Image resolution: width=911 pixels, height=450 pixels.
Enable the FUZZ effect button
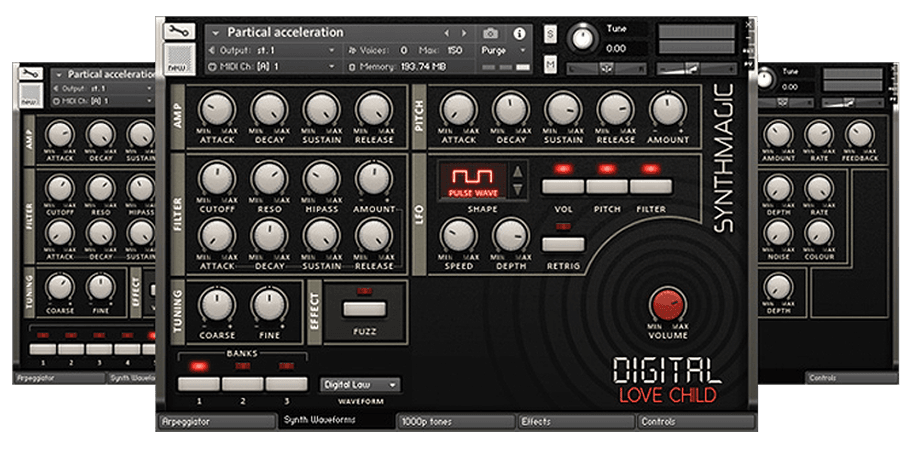point(364,309)
